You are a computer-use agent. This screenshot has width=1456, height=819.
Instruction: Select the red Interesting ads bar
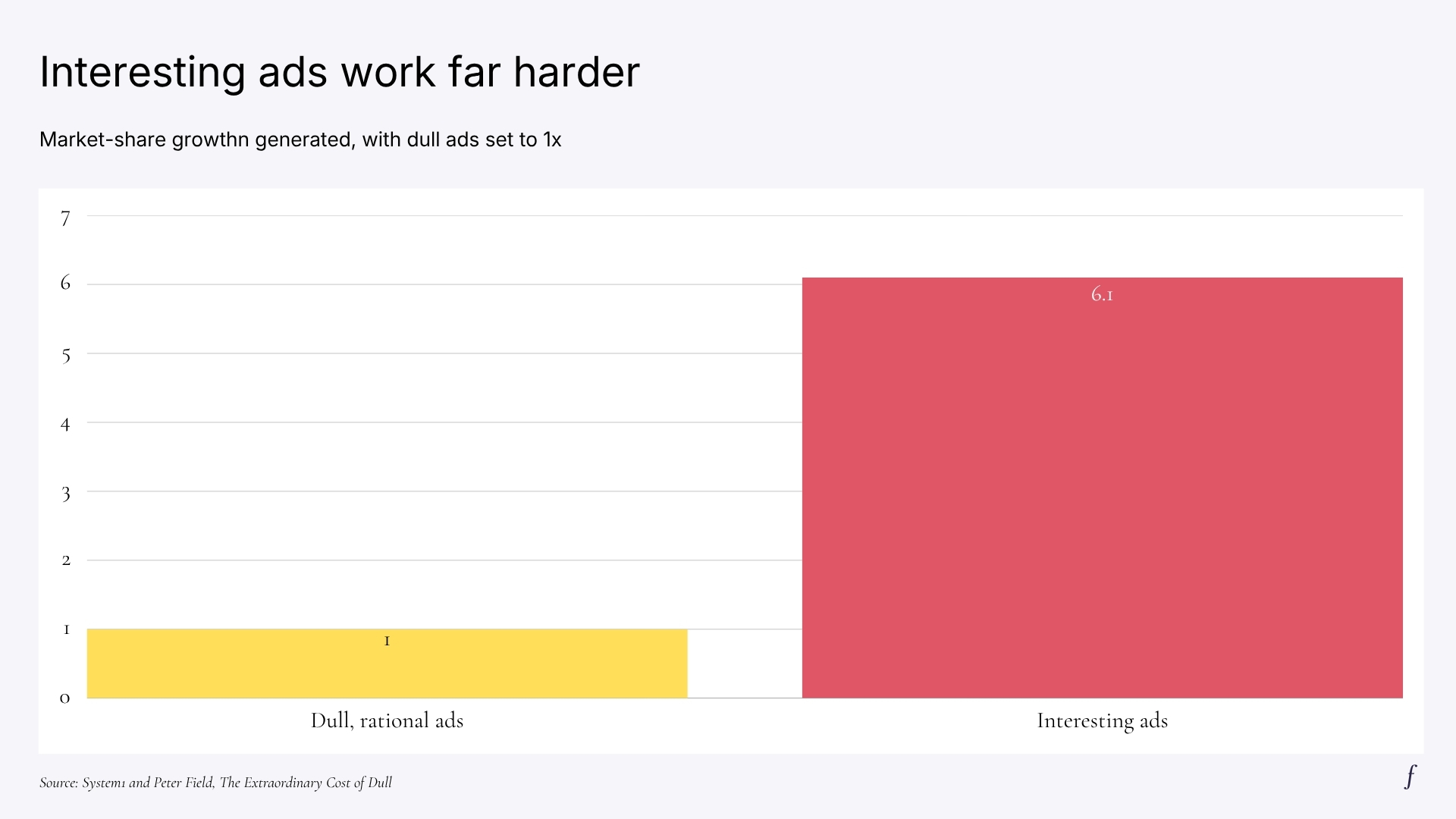(x=1103, y=488)
